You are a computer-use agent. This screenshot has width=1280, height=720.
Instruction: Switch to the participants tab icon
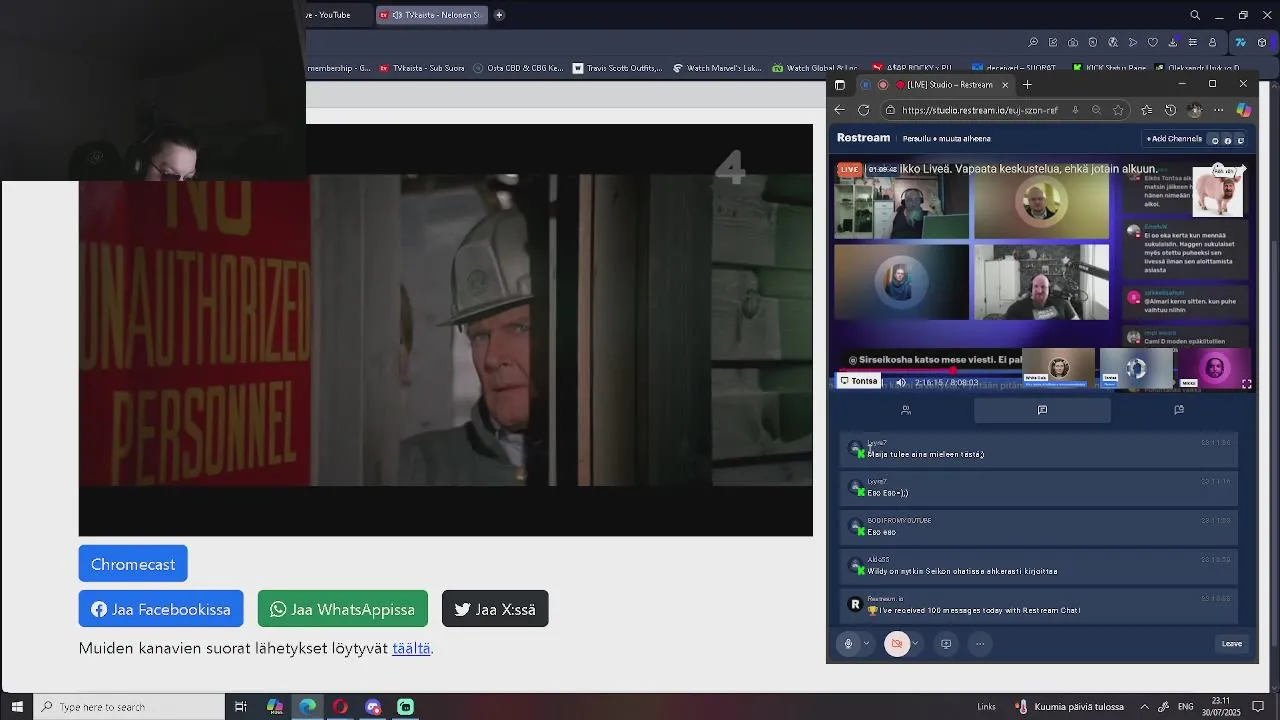pos(906,410)
